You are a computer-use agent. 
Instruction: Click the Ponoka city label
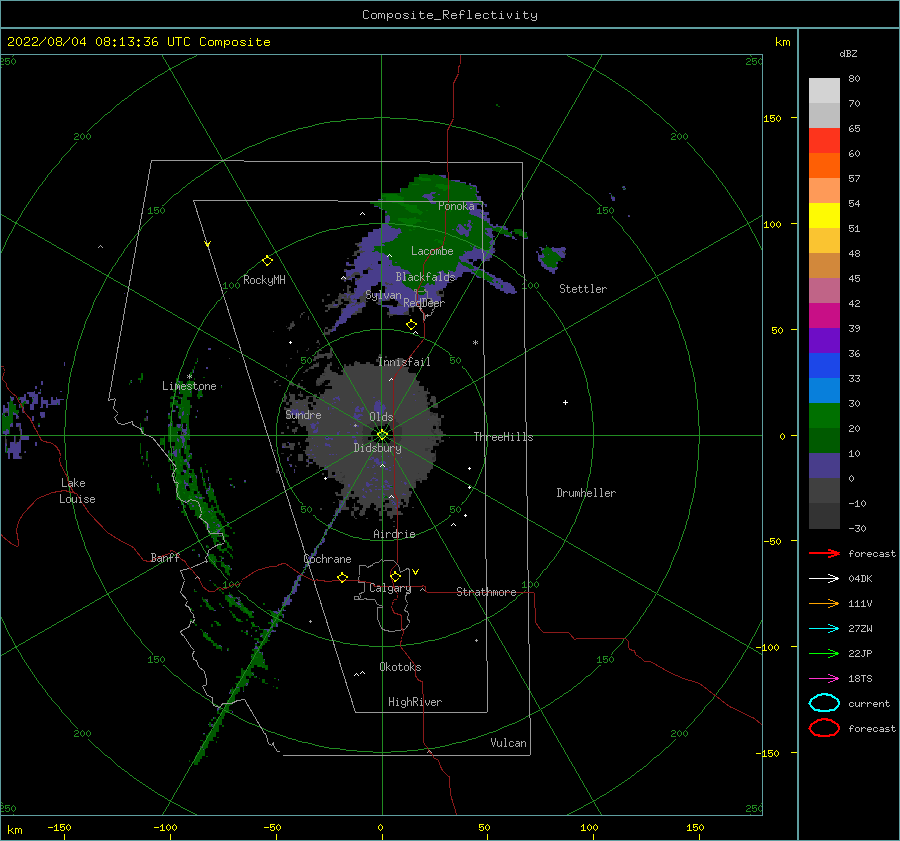(456, 206)
